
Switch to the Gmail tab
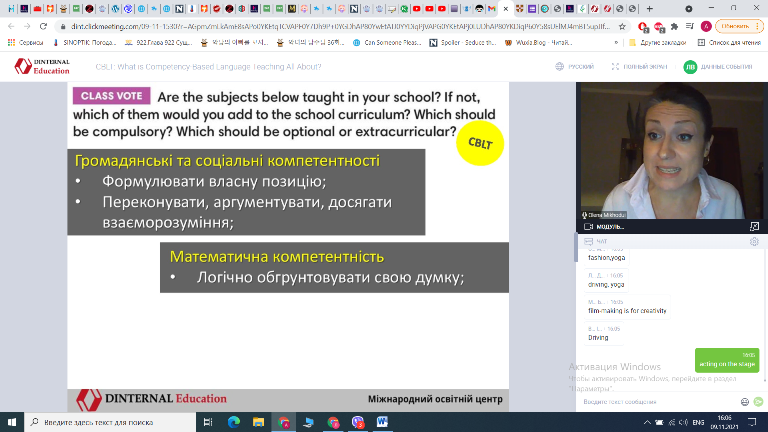coord(492,8)
